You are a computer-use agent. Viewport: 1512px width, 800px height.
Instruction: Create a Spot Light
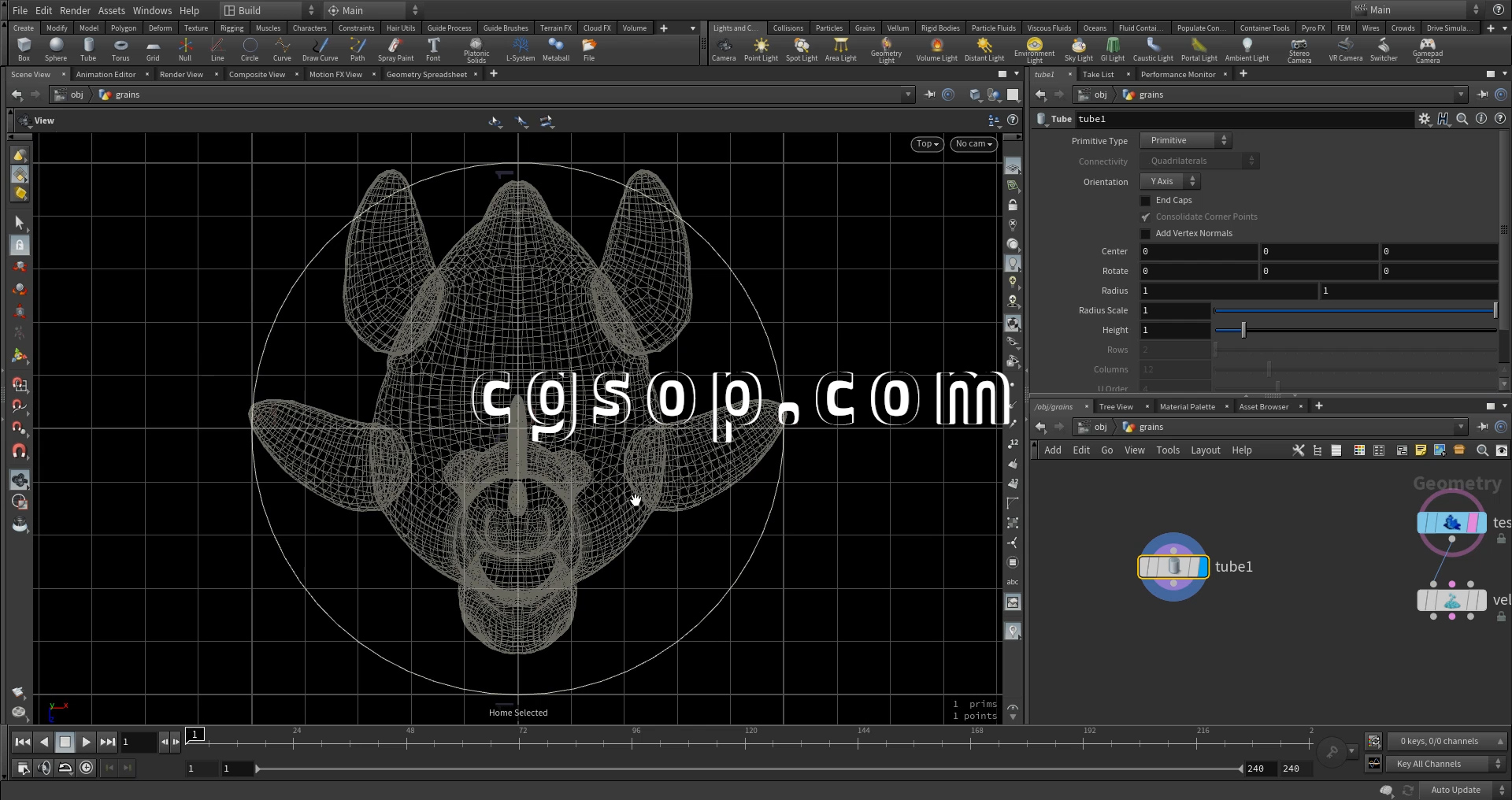click(x=802, y=50)
